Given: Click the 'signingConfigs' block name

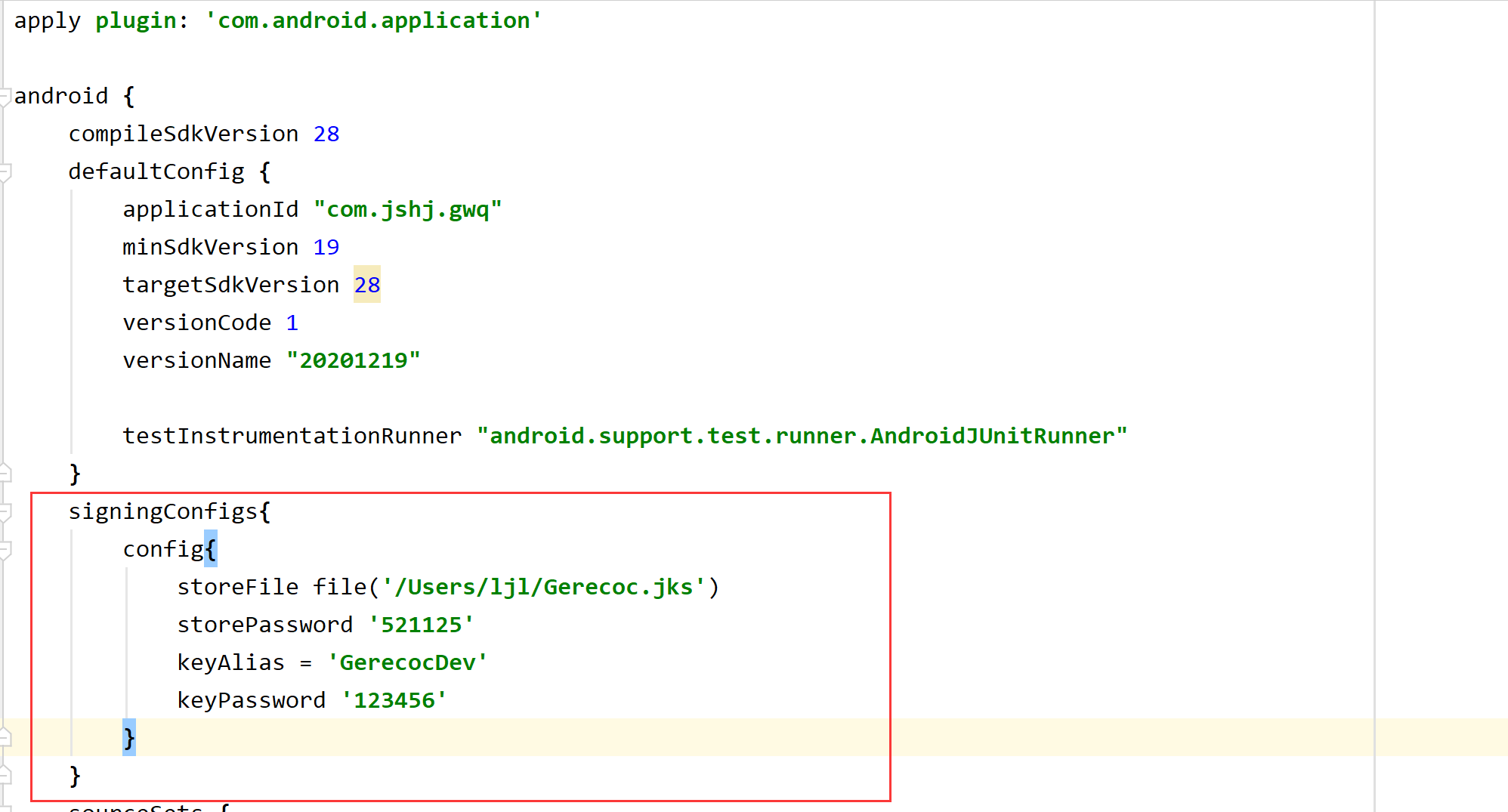Looking at the screenshot, I should click(163, 512).
